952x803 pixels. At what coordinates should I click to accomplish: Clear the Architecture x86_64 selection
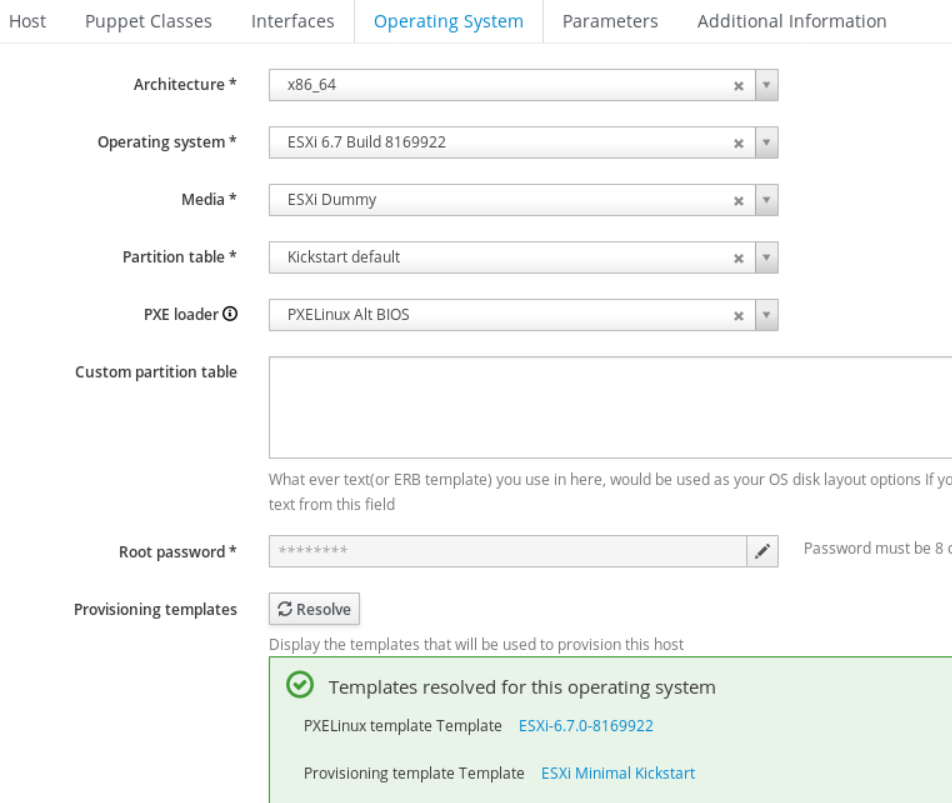coord(739,86)
